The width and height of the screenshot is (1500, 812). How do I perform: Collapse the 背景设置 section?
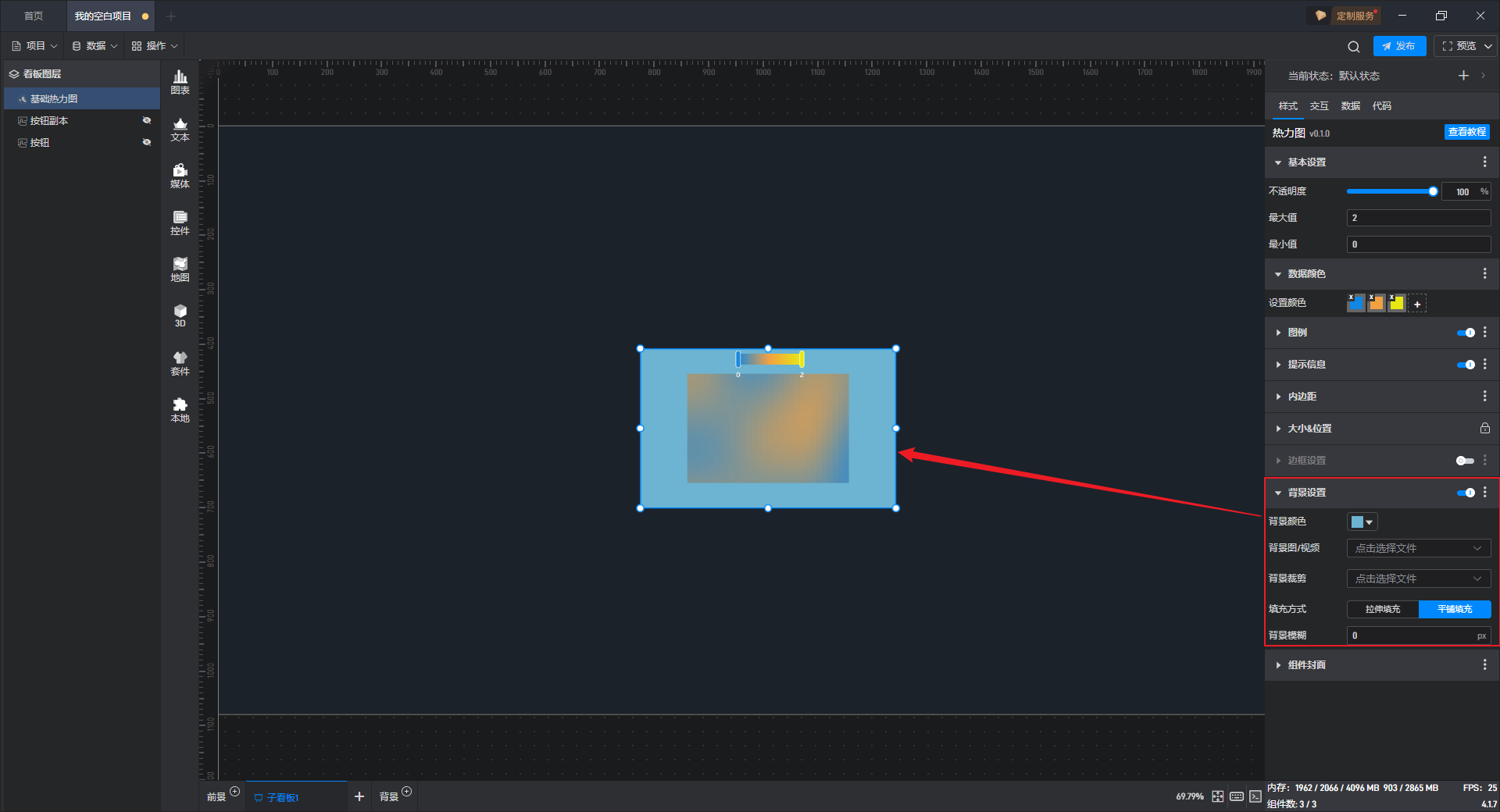point(1278,493)
